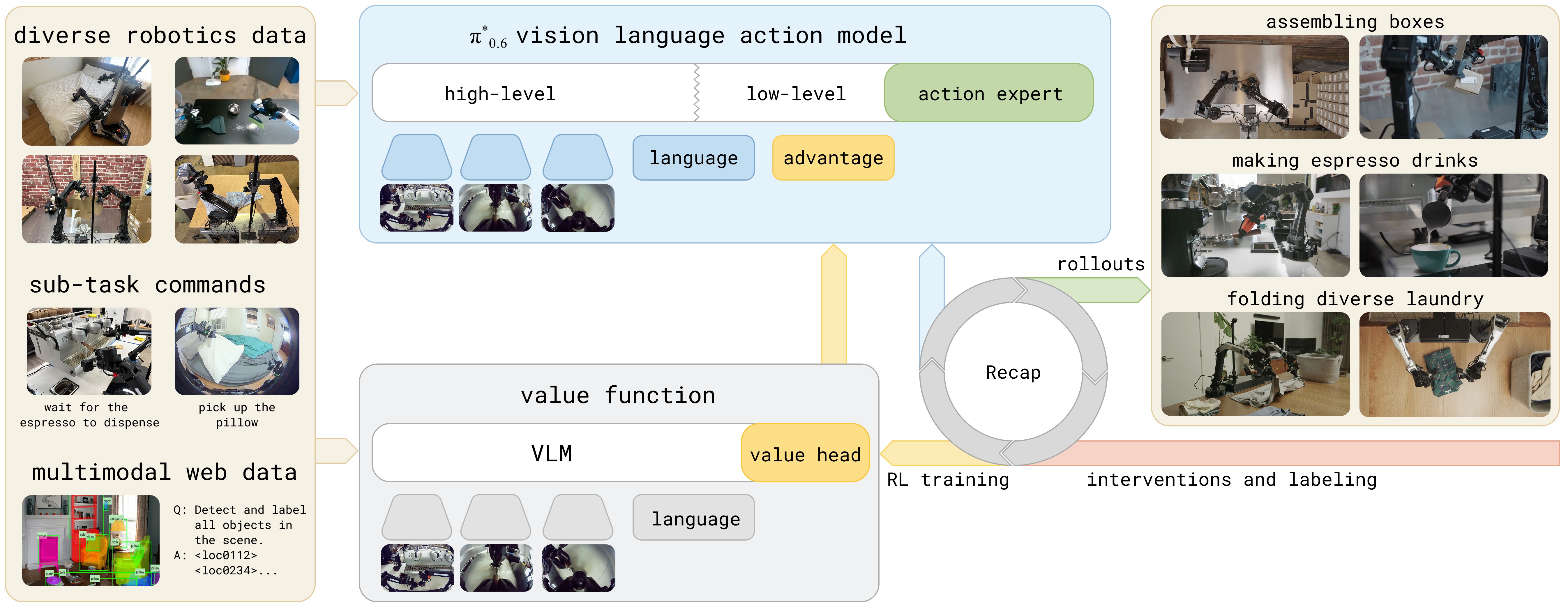Viewport: 1568px width, 607px height.
Task: Click third gray image encoder trapezoid
Action: click(x=578, y=517)
